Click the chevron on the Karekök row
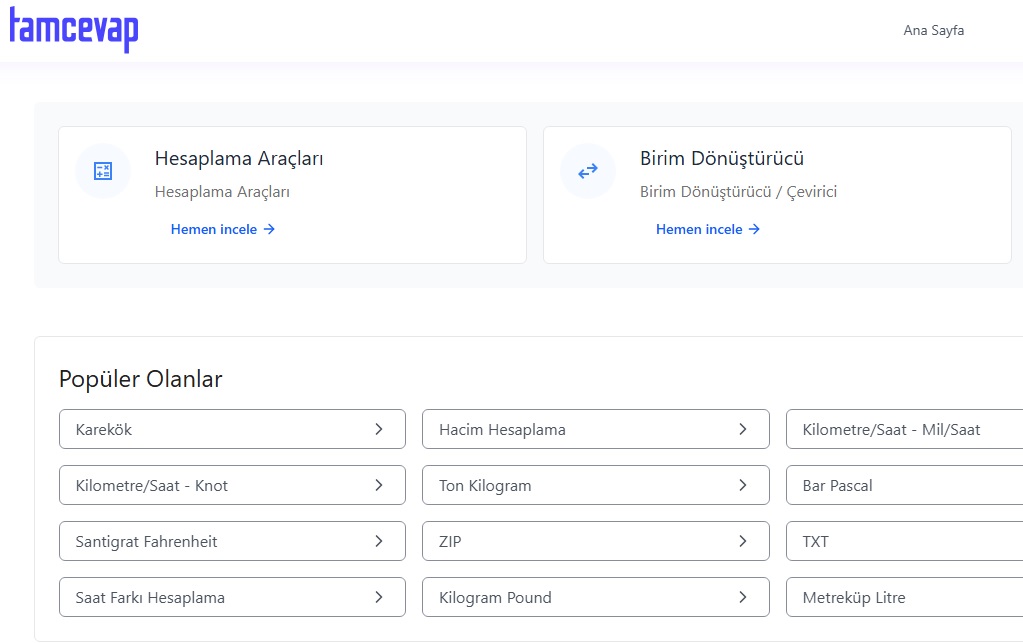Screen dimensions: 1023x644 [379, 429]
